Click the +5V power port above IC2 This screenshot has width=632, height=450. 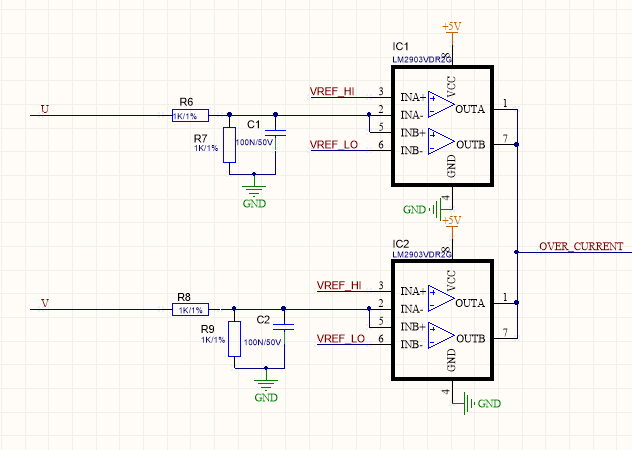click(451, 226)
